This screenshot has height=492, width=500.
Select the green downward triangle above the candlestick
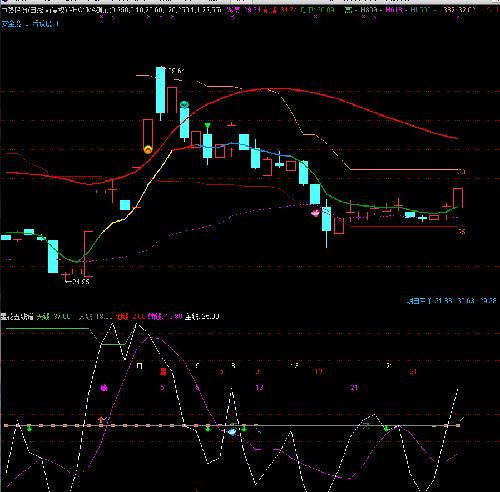(208, 126)
